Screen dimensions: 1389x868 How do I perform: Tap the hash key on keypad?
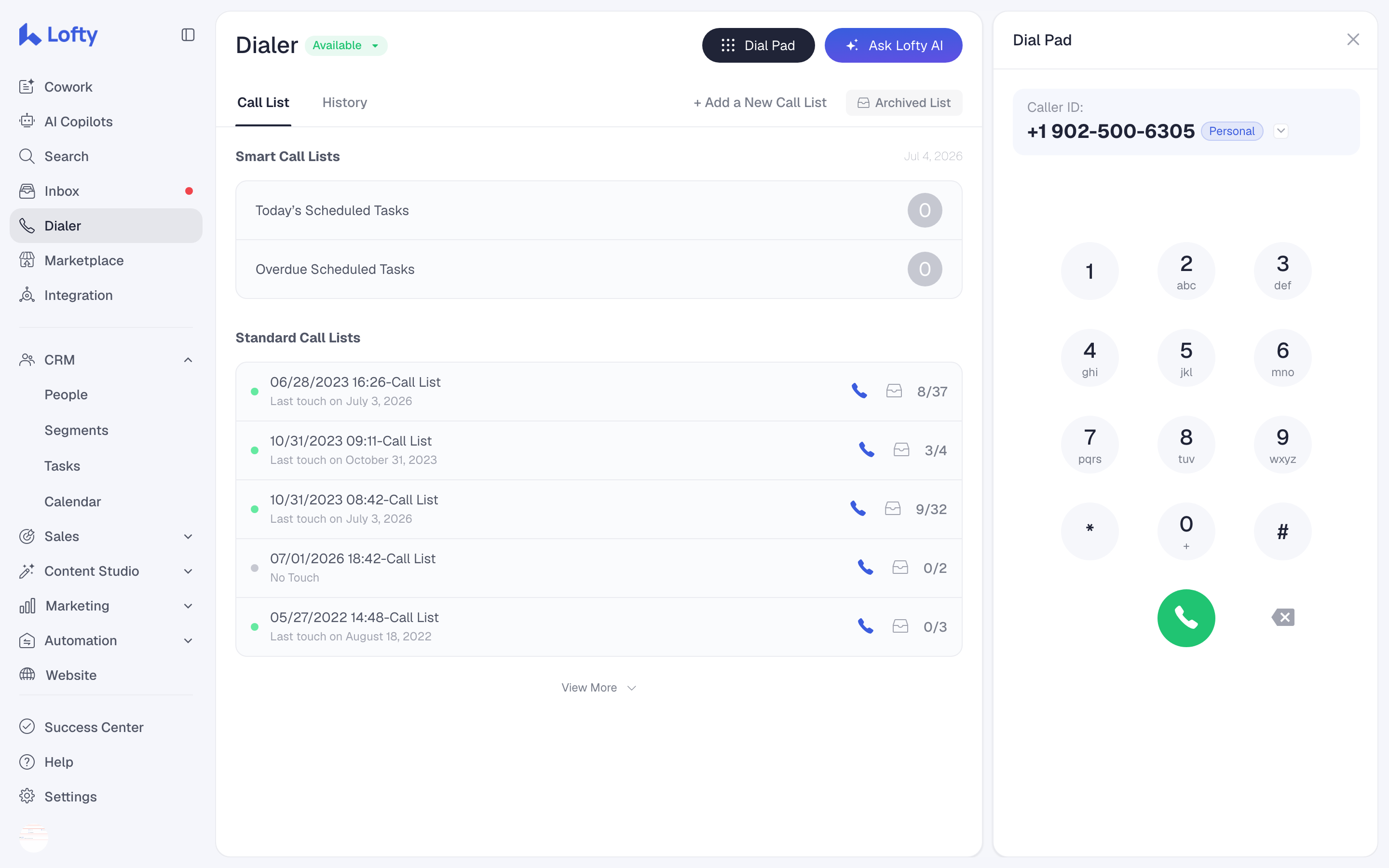coord(1282,531)
